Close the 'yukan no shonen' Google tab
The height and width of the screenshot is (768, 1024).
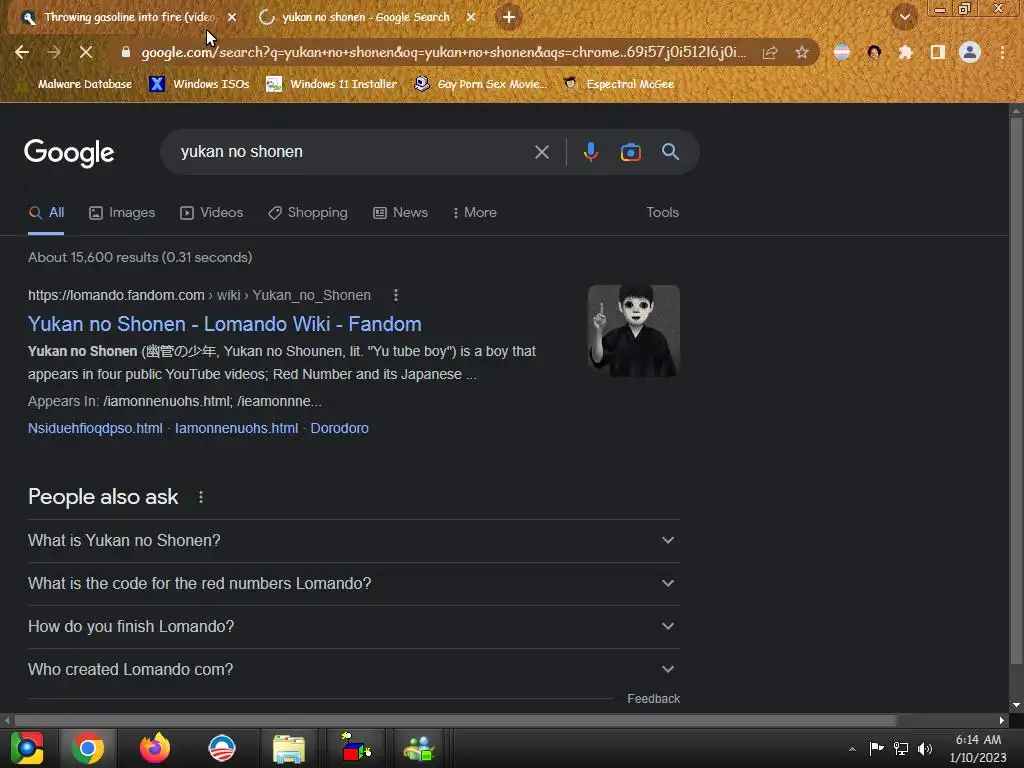[x=471, y=18]
